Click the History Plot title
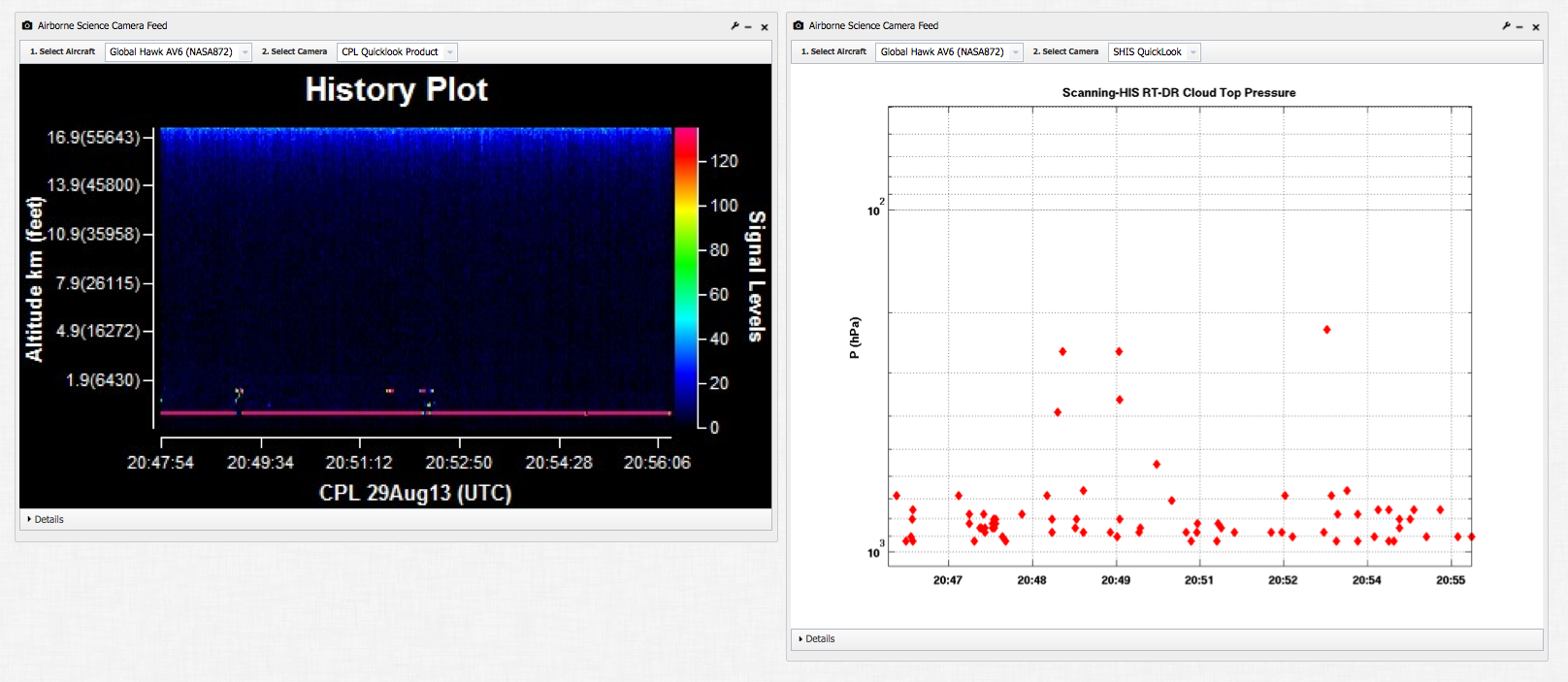This screenshot has height=682, width=1568. point(396,89)
